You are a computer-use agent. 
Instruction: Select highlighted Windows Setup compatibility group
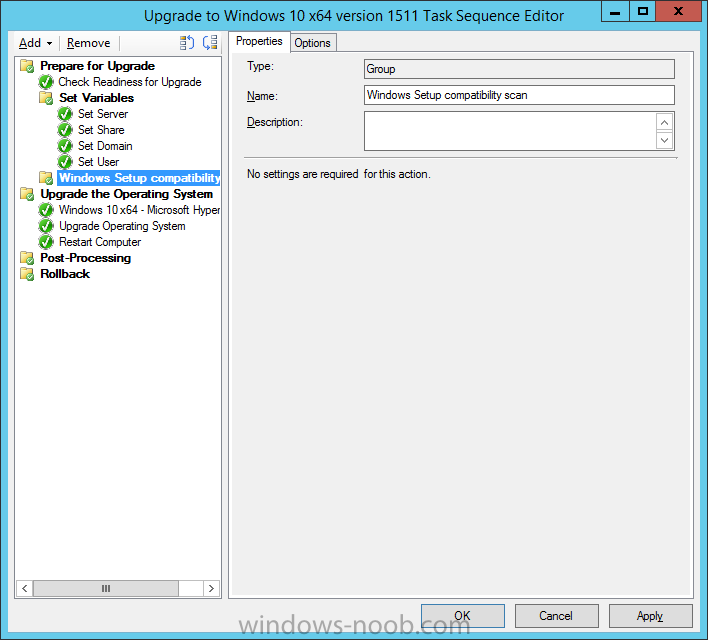[139, 178]
